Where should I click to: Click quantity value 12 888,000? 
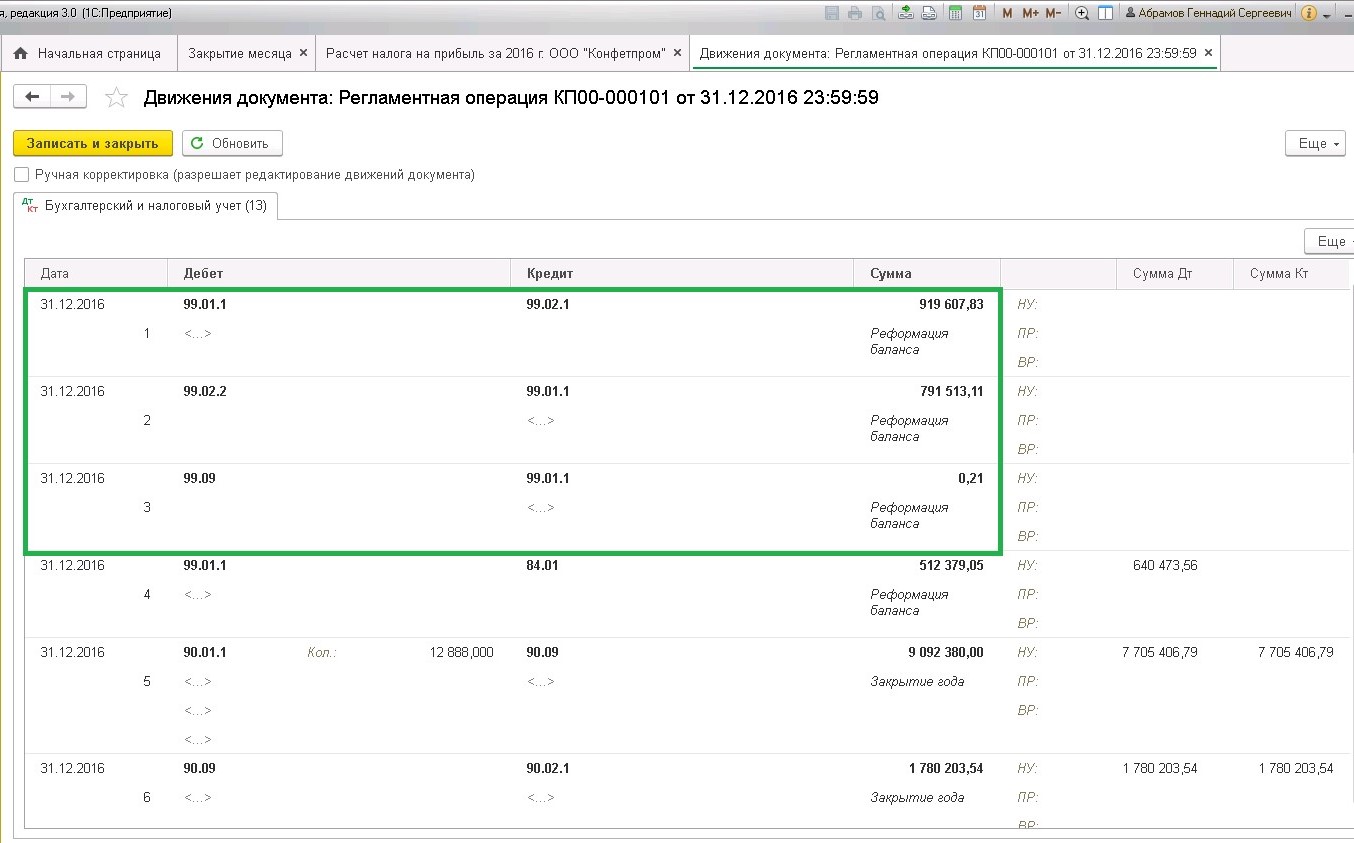click(x=461, y=653)
